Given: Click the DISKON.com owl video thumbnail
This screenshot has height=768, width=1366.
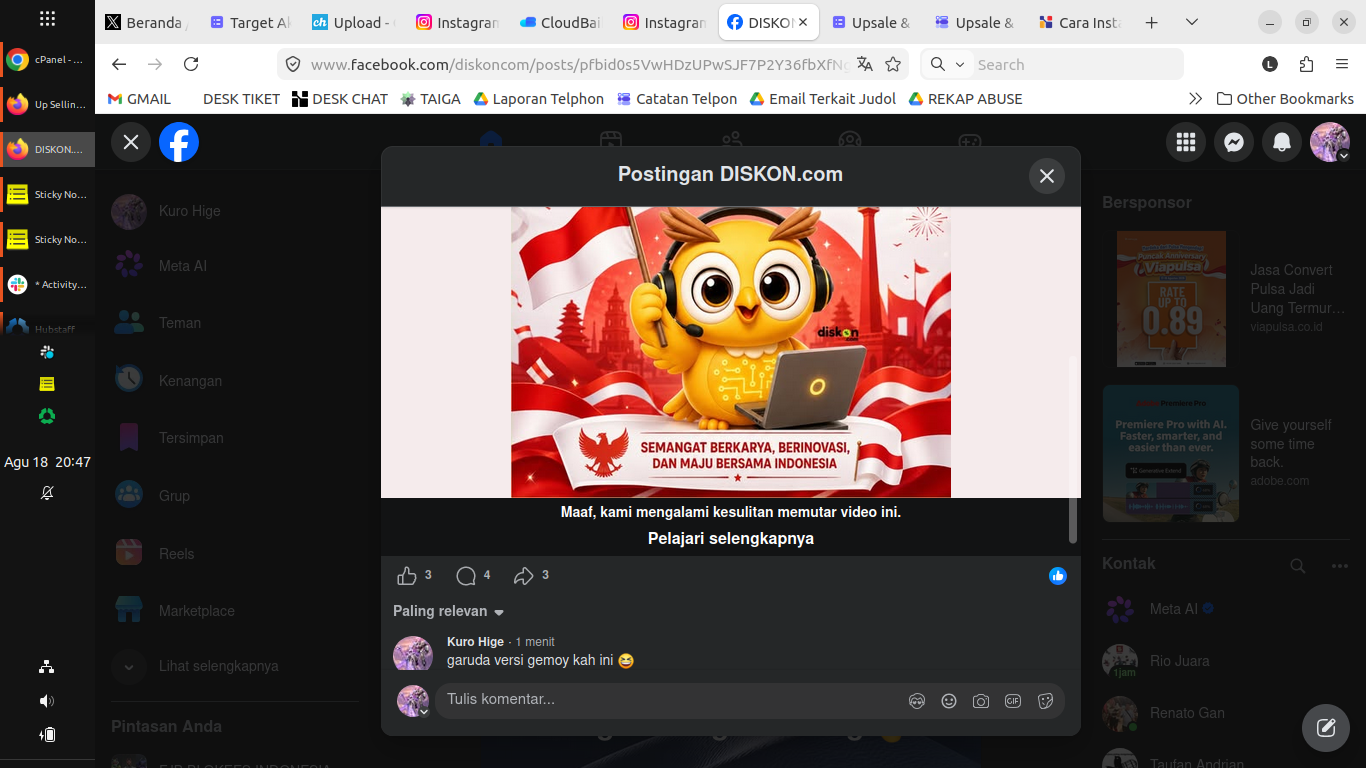Looking at the screenshot, I should (x=731, y=352).
